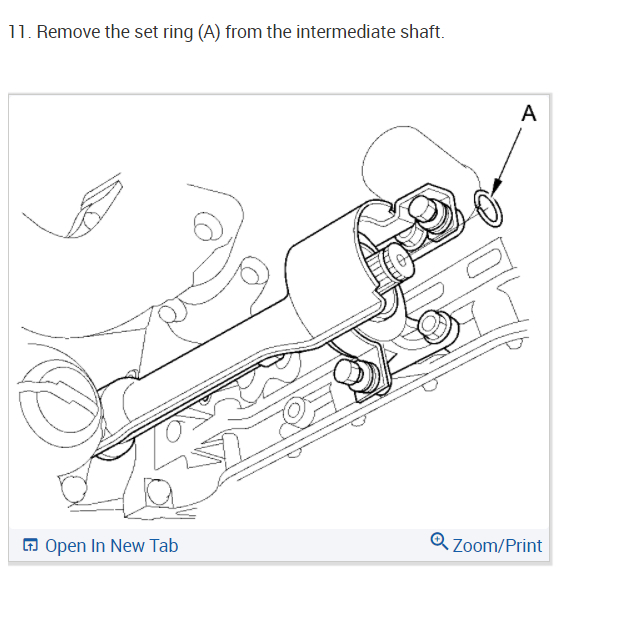Click the intermediate shaft diagram image
Screen dimensions: 636x627
click(279, 311)
